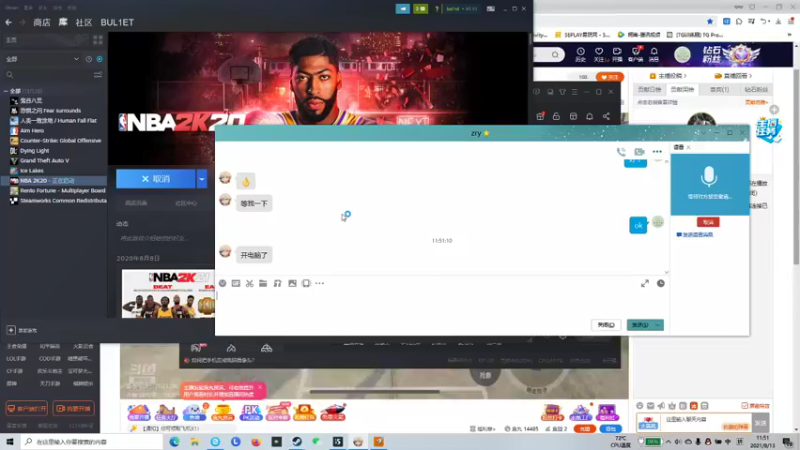
Task: Click the Steam library search field
Action: coord(48,75)
